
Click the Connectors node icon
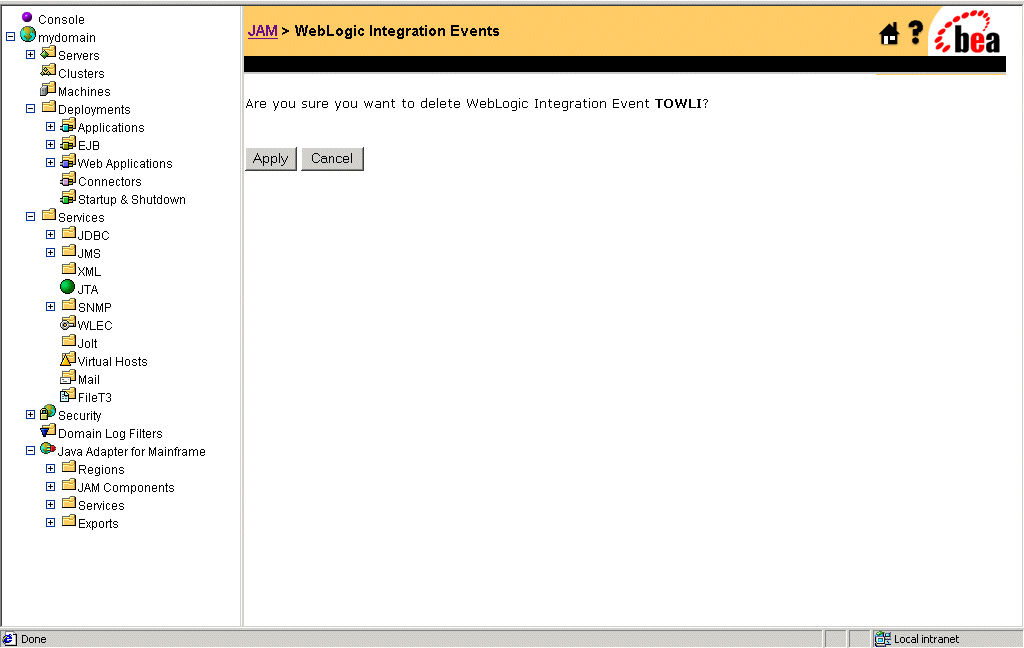(x=69, y=178)
